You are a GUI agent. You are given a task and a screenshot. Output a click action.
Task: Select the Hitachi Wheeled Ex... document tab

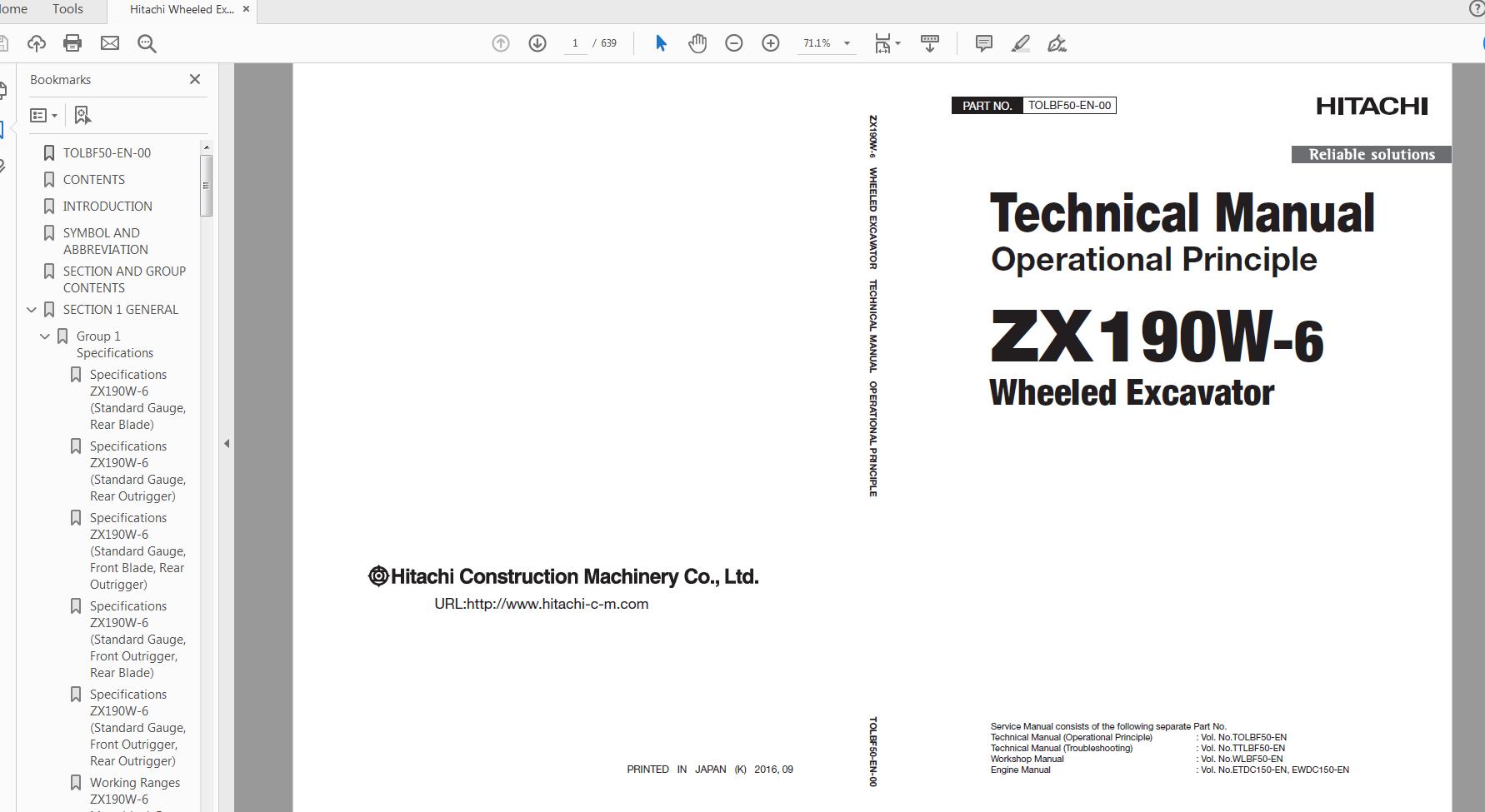tap(182, 10)
